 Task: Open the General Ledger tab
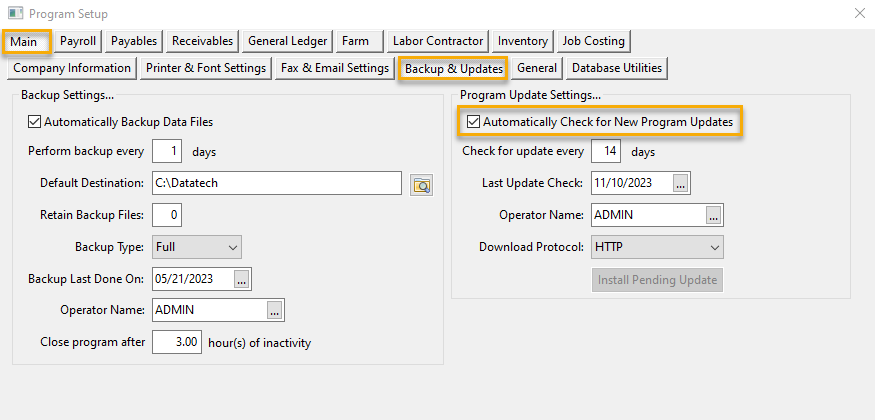289,41
